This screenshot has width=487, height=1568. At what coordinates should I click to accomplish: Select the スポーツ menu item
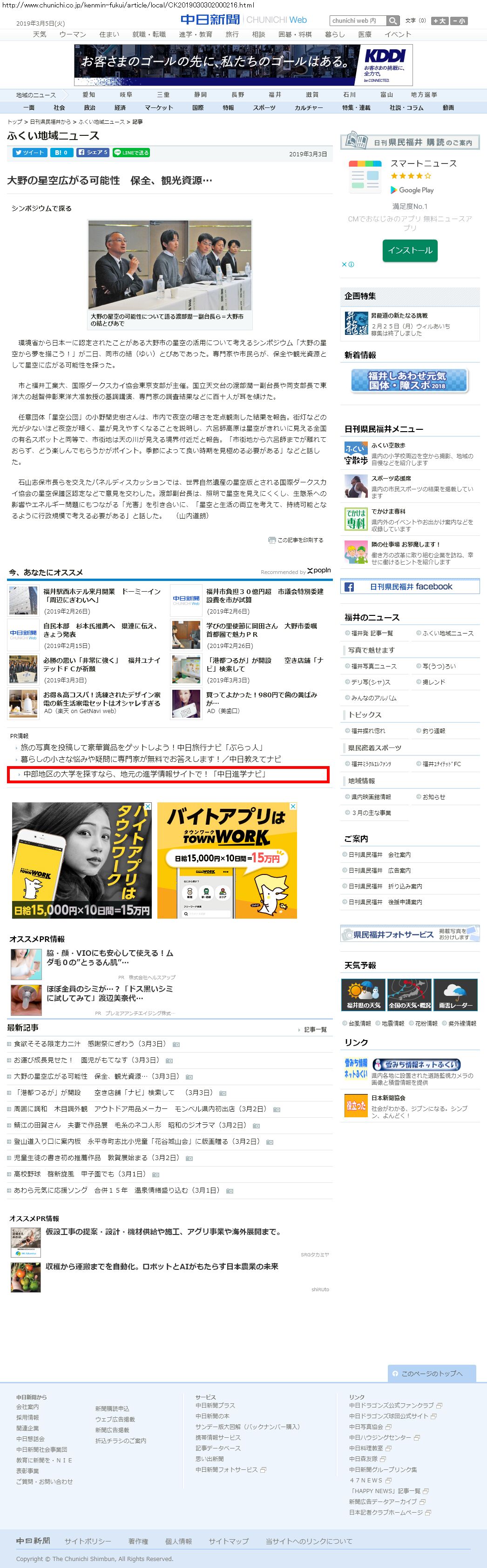coord(264,108)
